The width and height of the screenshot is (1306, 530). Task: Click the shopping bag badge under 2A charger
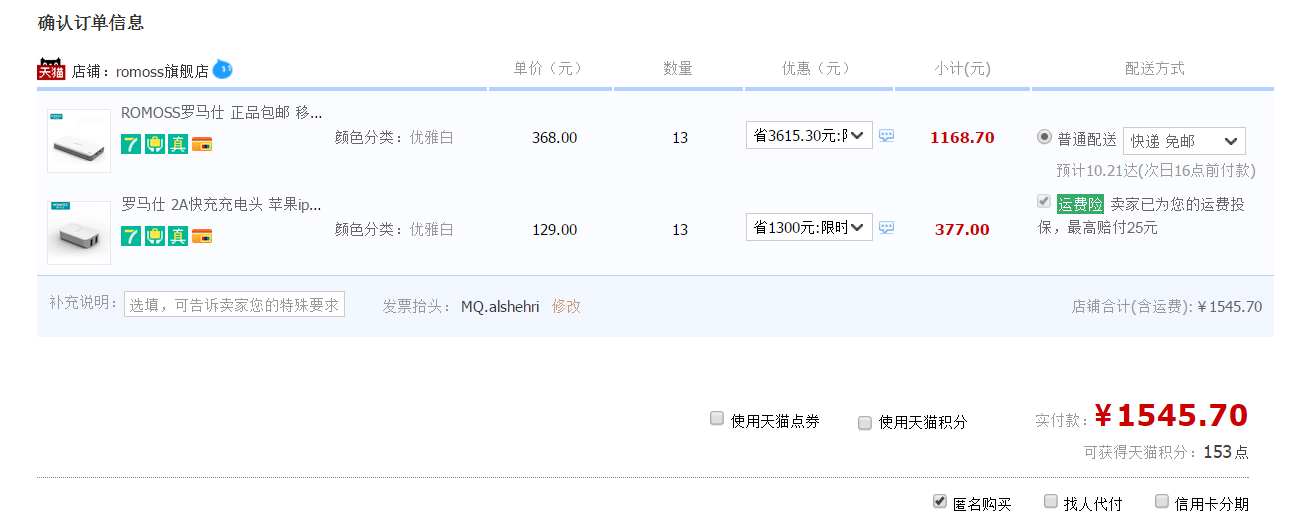[x=154, y=236]
